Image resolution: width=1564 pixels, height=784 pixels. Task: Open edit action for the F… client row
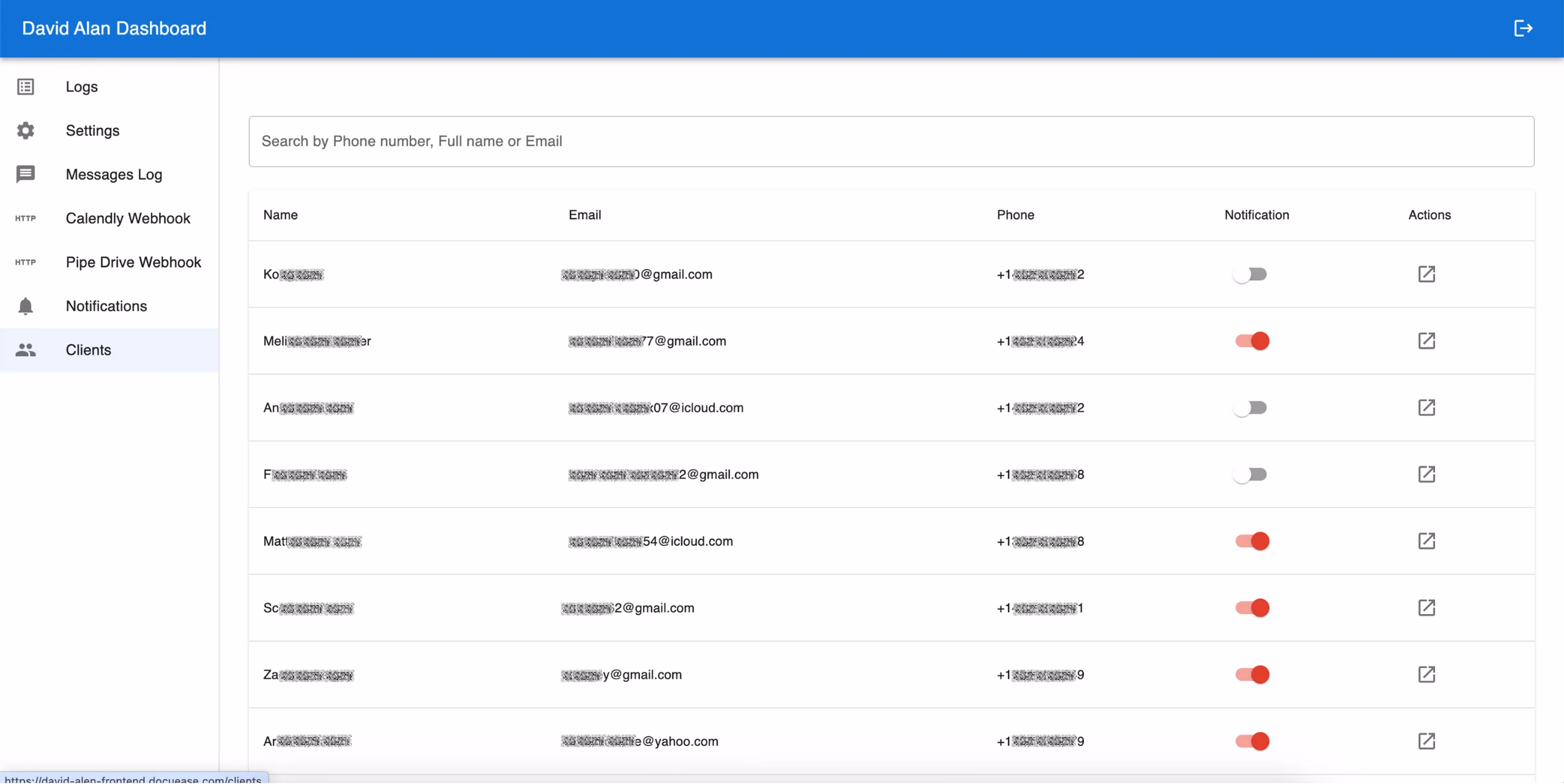1426,474
